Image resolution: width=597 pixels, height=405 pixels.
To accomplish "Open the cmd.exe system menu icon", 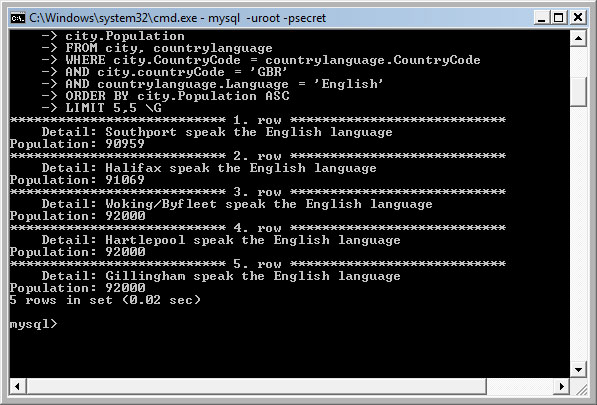I will (18, 18).
